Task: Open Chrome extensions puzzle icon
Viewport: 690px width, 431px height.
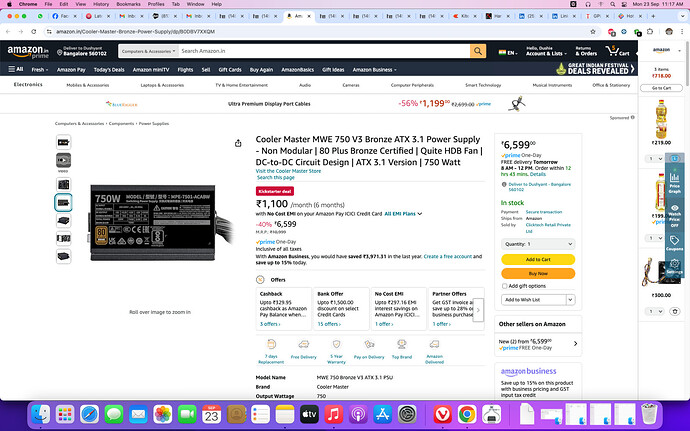Action: click(x=650, y=32)
